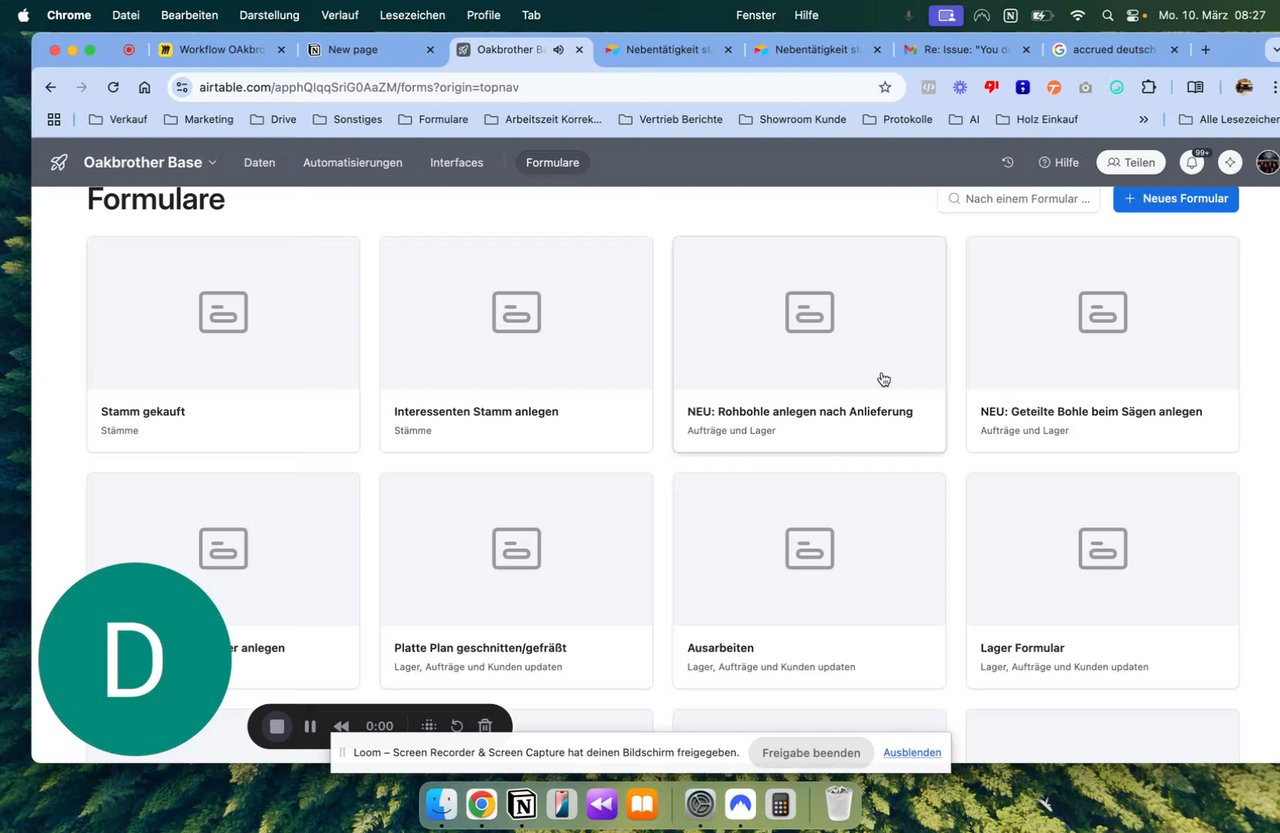Screen dimensions: 1280x833
Task: Click Freigabe beenden
Action: pyautogui.click(x=811, y=753)
